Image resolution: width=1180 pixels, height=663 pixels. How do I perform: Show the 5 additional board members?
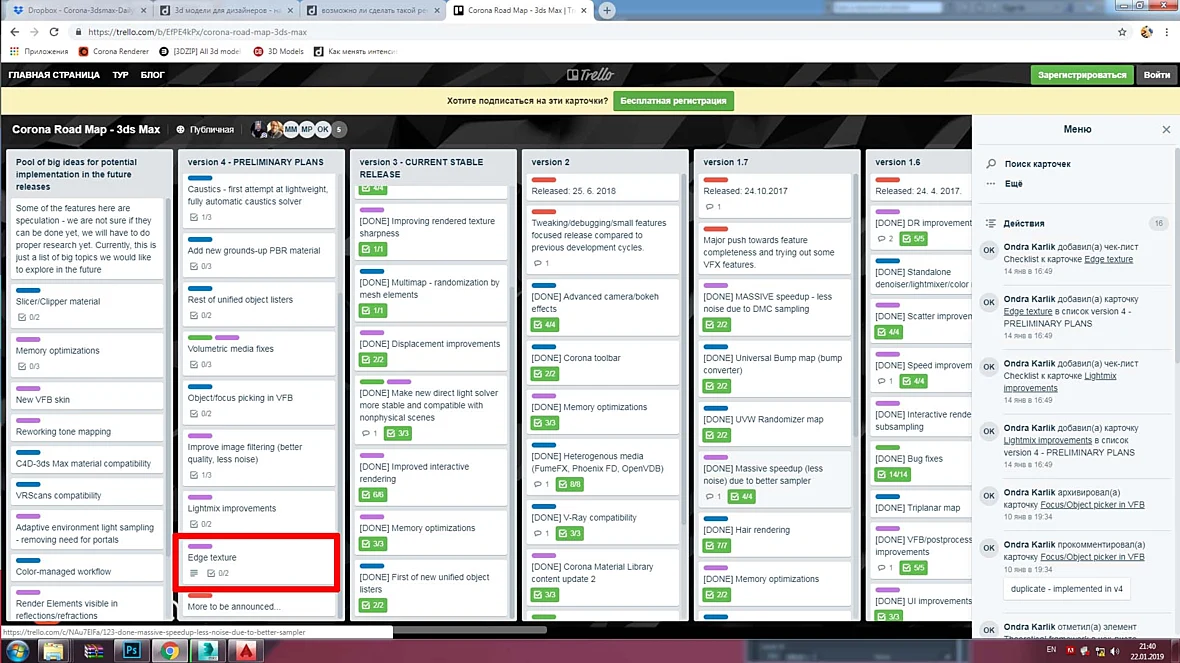pos(339,129)
